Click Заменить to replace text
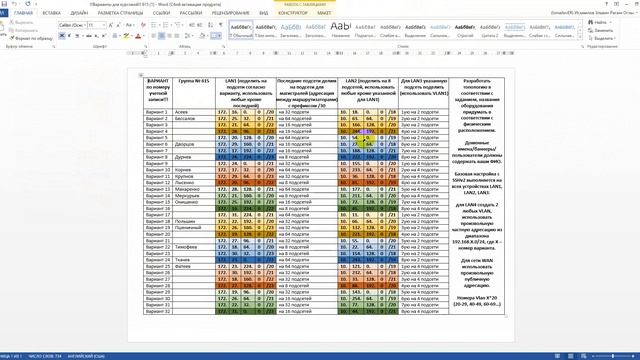Viewport: 640px width, 360px height. [x=601, y=30]
